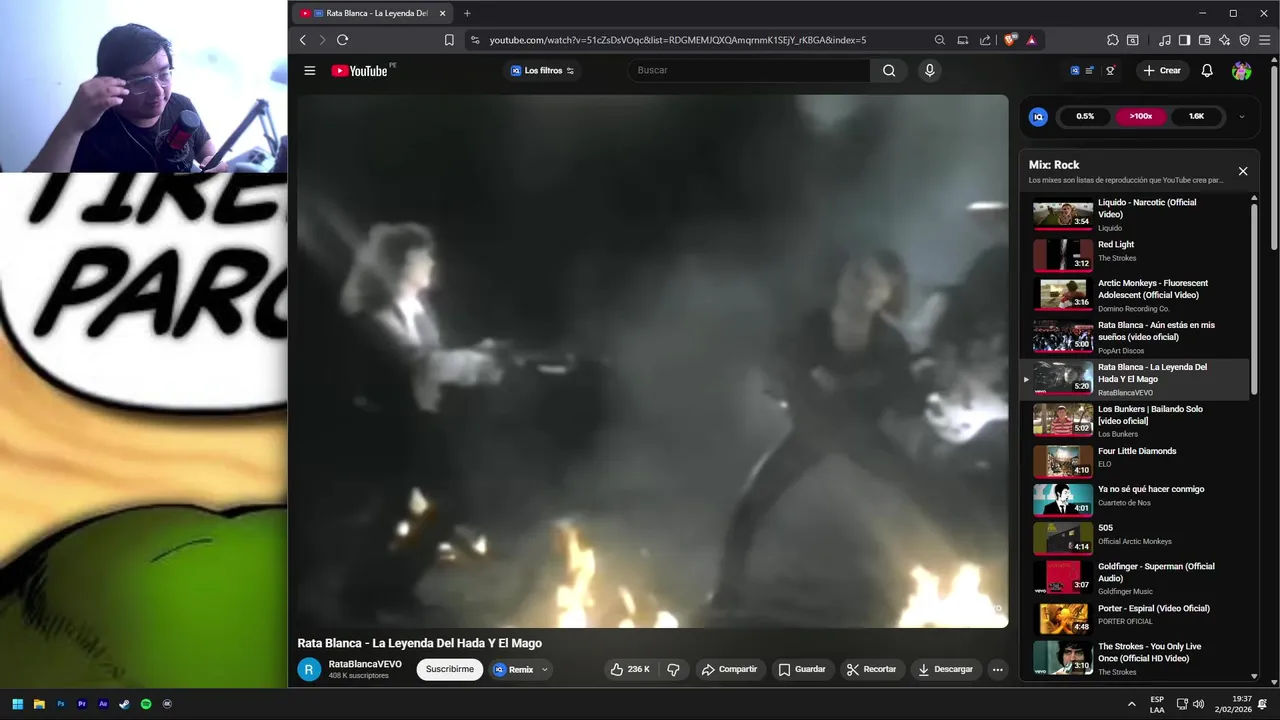
Task: Subscribe with the Suscribirme button
Action: click(450, 669)
